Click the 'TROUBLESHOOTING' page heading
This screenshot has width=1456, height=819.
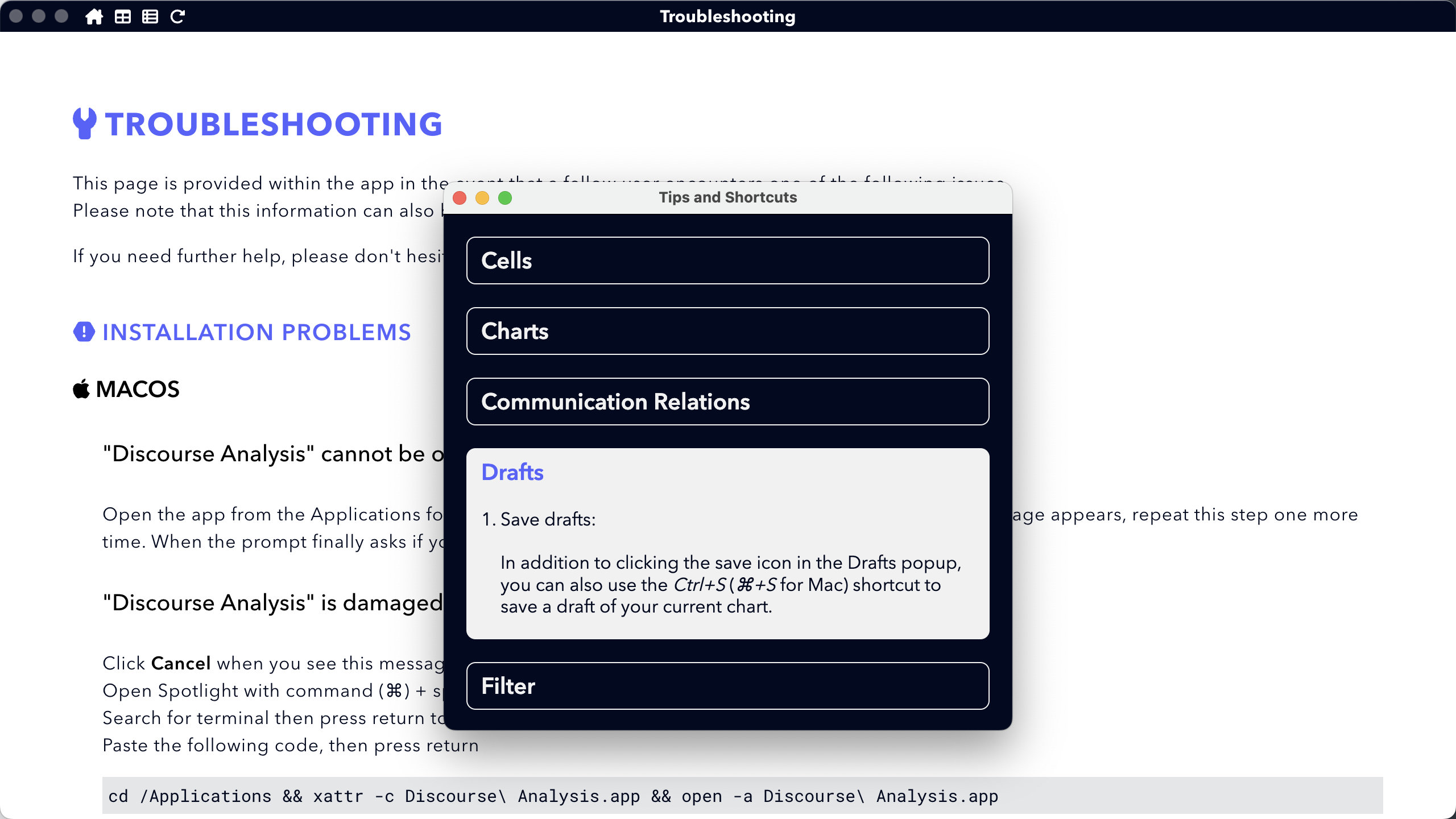[x=274, y=124]
